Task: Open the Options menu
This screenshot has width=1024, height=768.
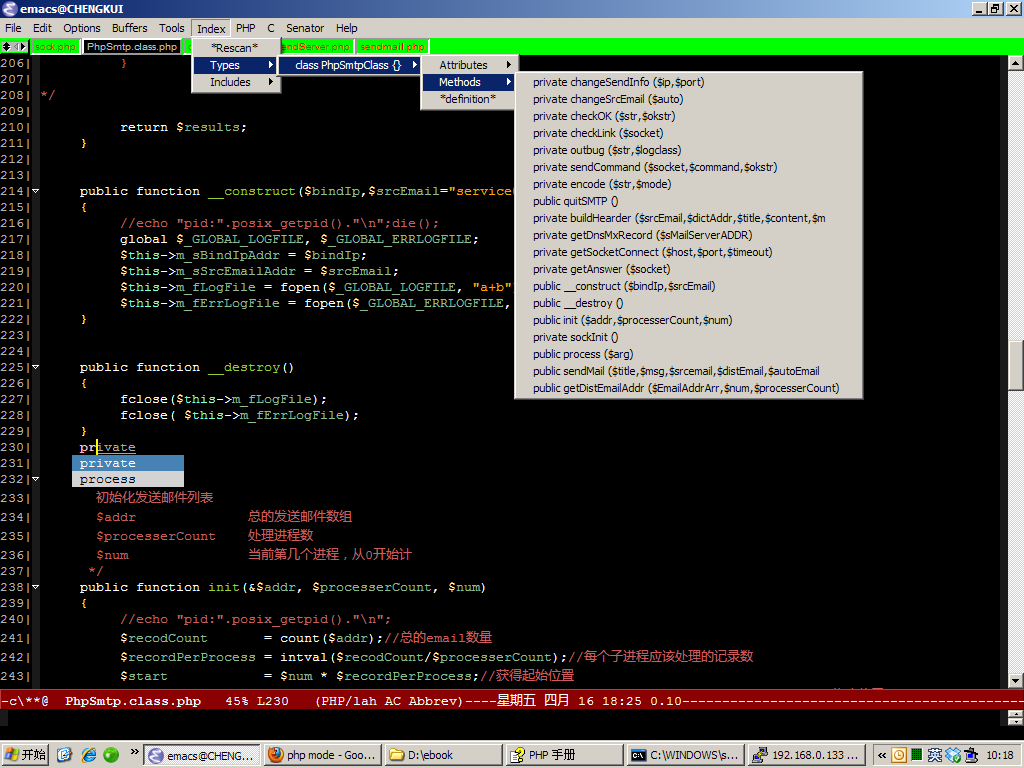Action: click(x=82, y=28)
